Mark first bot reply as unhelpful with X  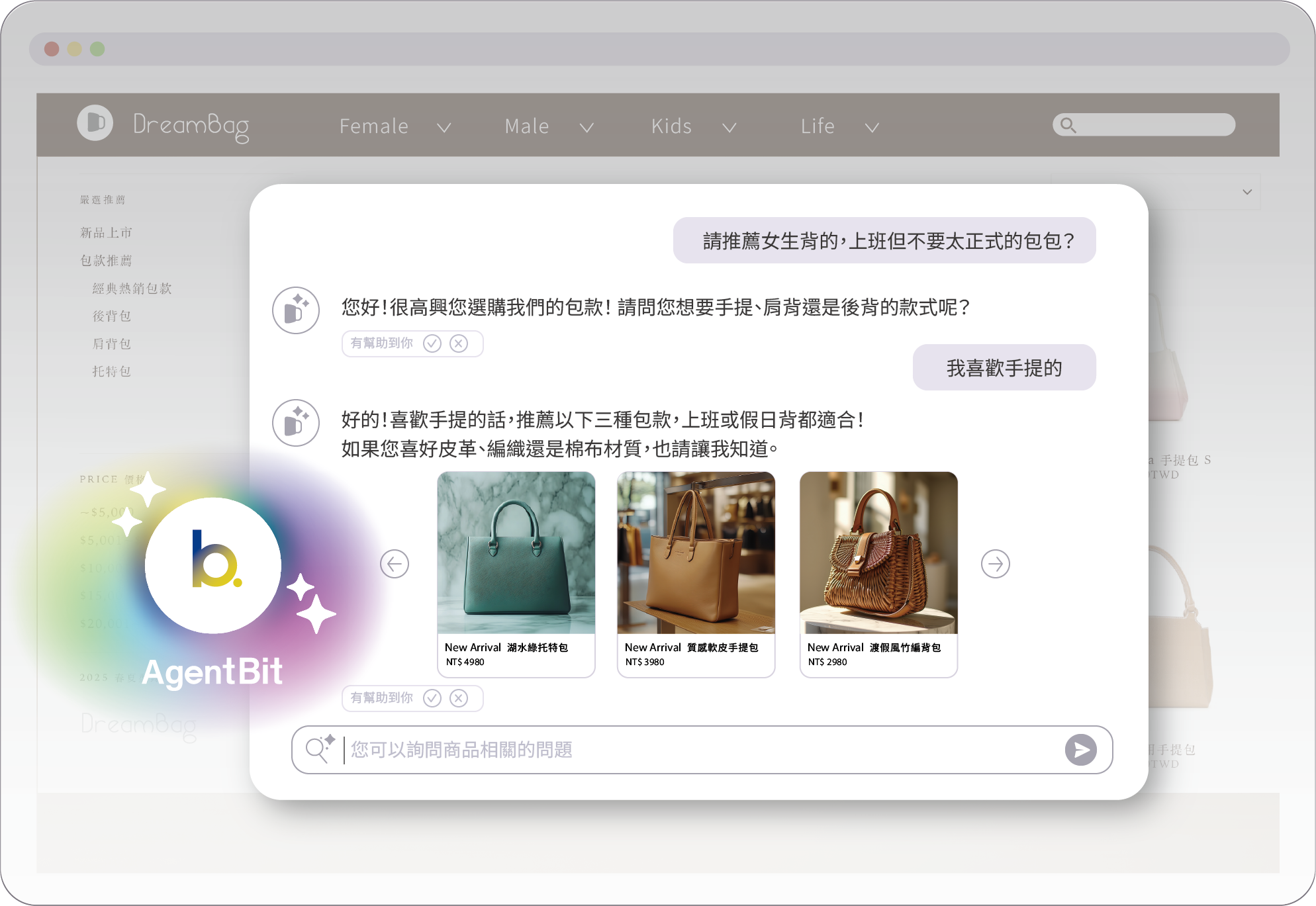[x=459, y=343]
